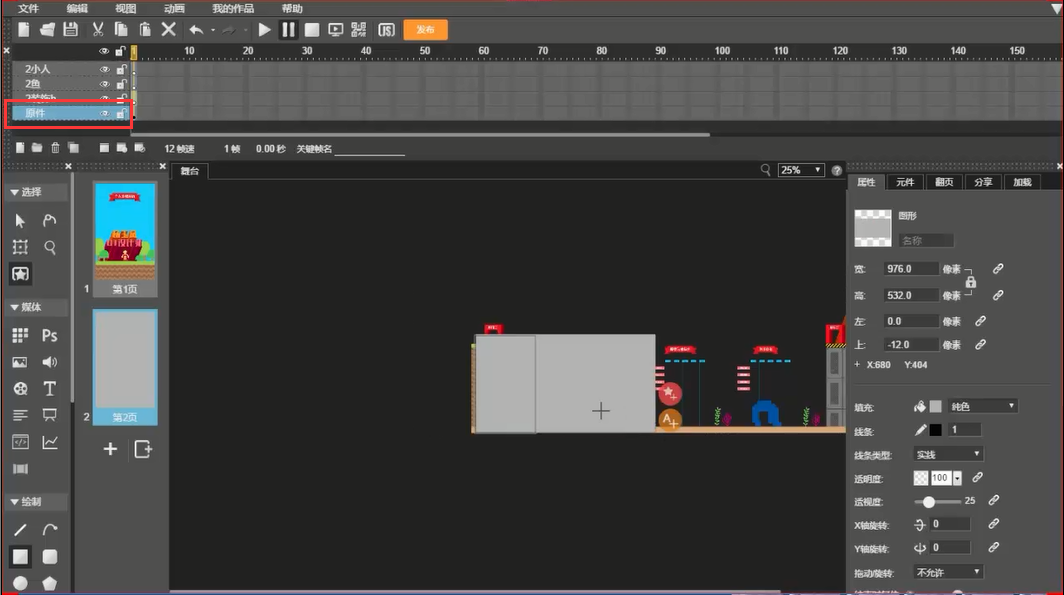Save the project with floppy icon
Image resolution: width=1064 pixels, height=595 pixels.
click(x=71, y=30)
